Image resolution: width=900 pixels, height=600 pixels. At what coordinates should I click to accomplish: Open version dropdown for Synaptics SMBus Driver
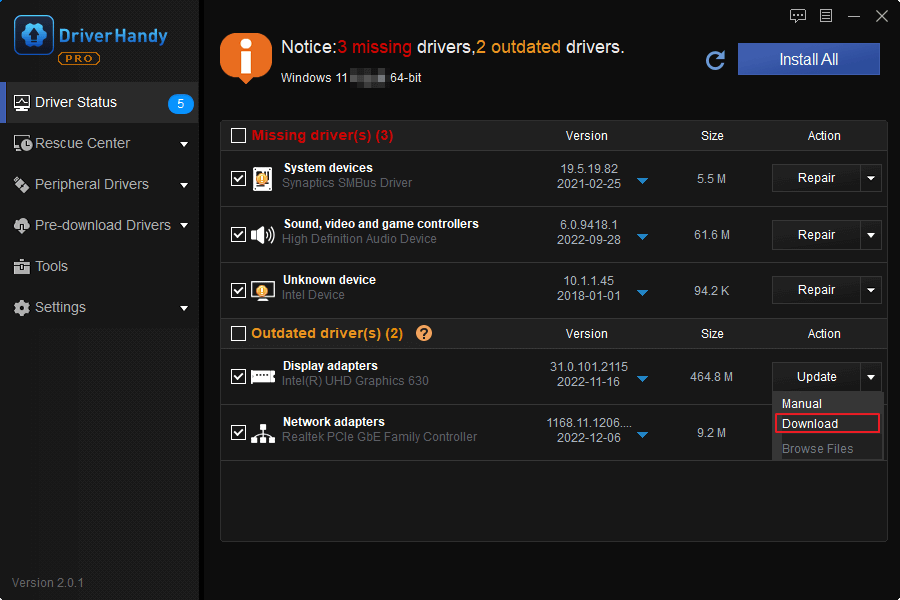643,181
